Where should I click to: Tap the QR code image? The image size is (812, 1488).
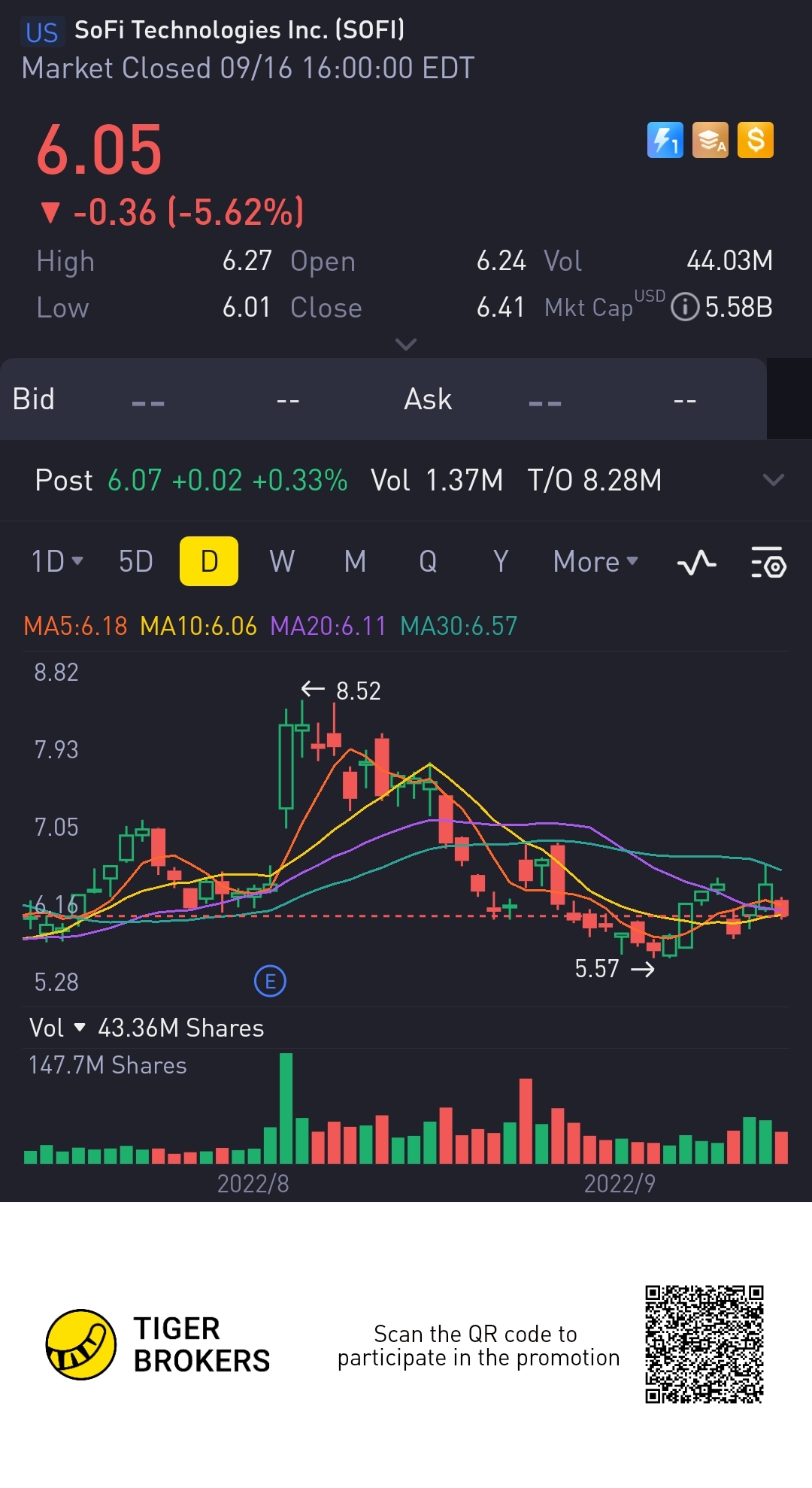click(704, 1344)
